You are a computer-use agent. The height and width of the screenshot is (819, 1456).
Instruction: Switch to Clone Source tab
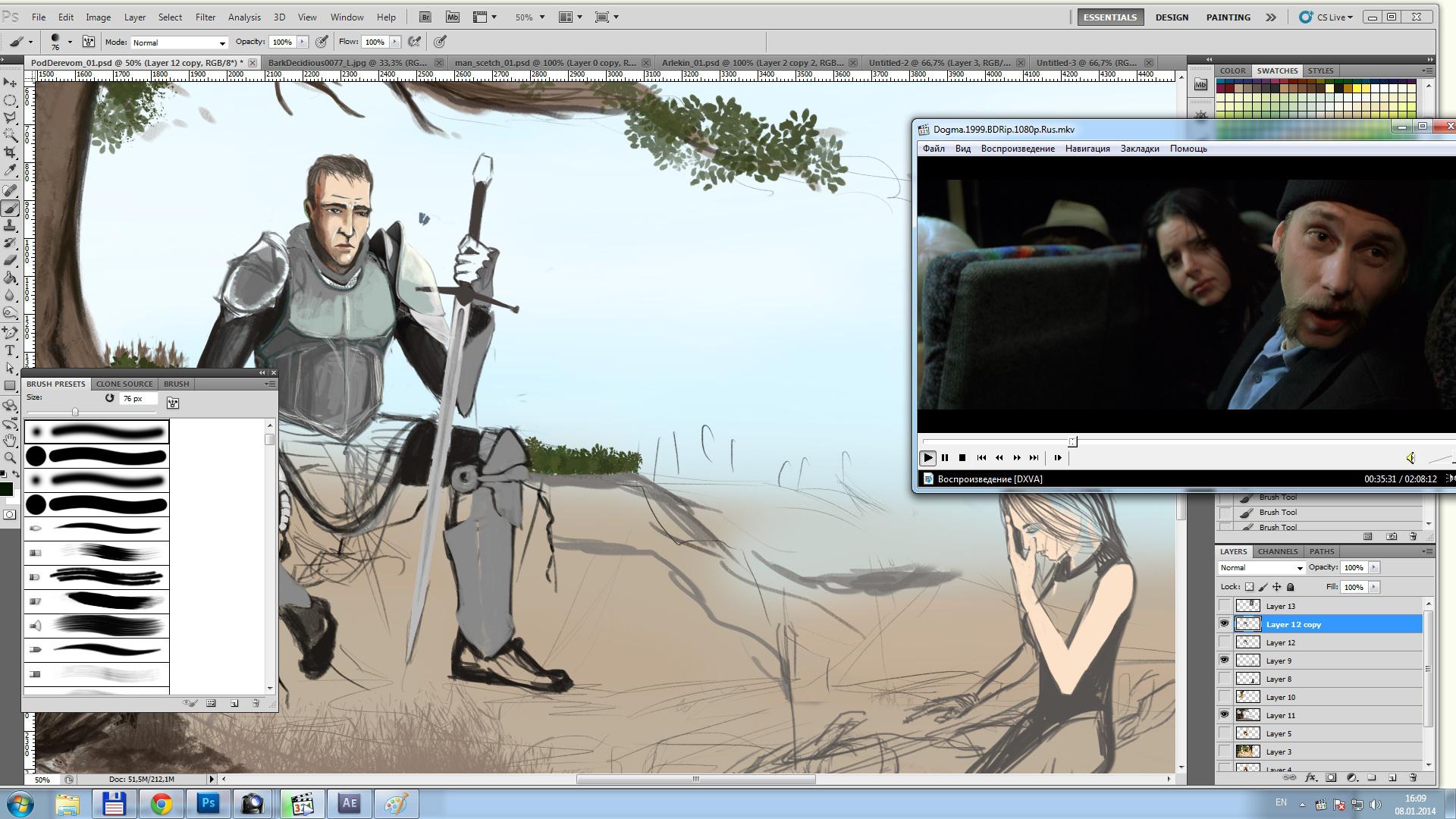(124, 384)
